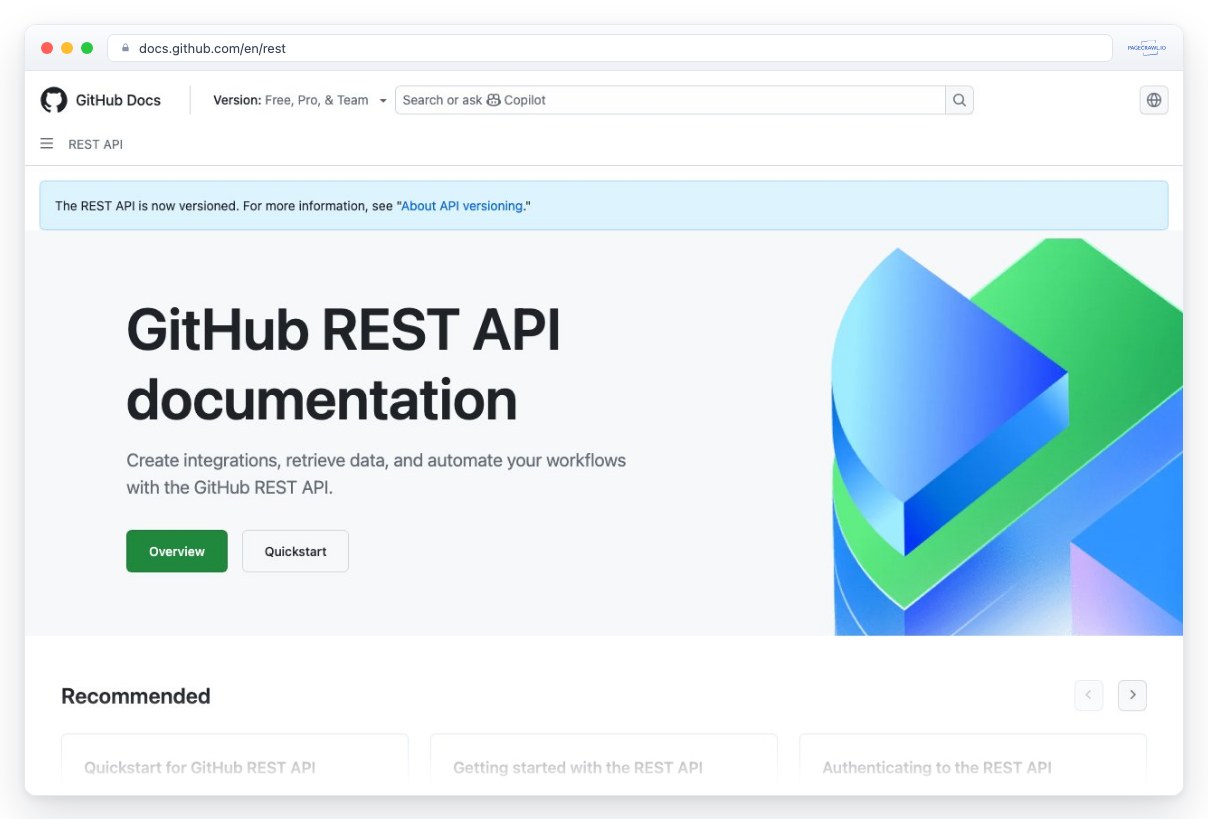Click the isometric hero illustration
The height and width of the screenshot is (819, 1208).
click(x=1007, y=437)
